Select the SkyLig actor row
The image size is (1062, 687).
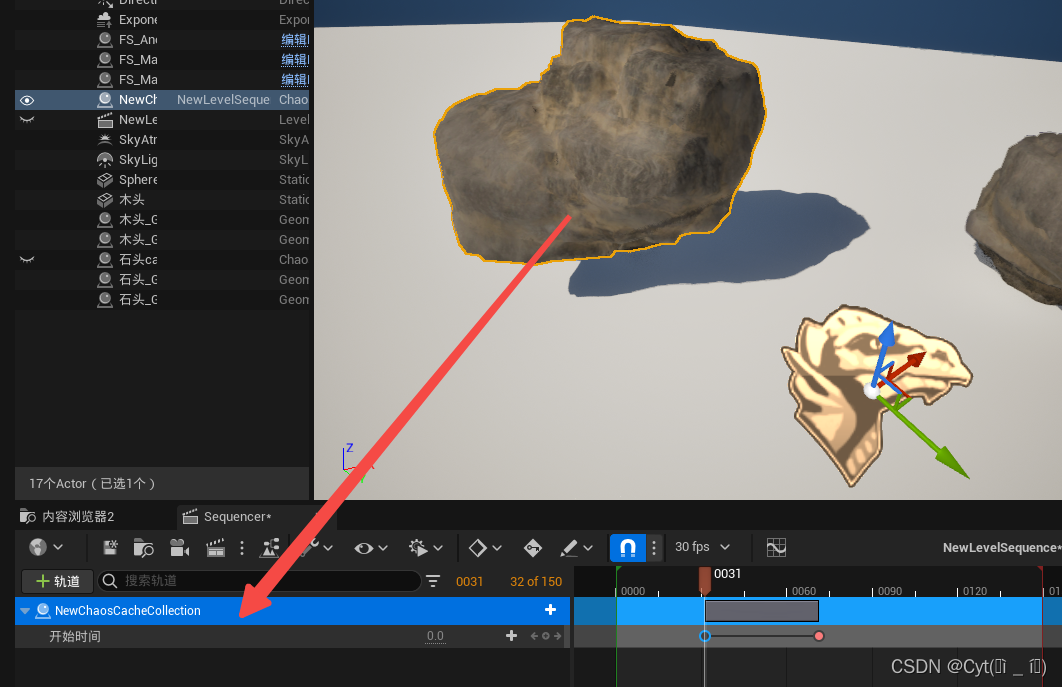162,160
